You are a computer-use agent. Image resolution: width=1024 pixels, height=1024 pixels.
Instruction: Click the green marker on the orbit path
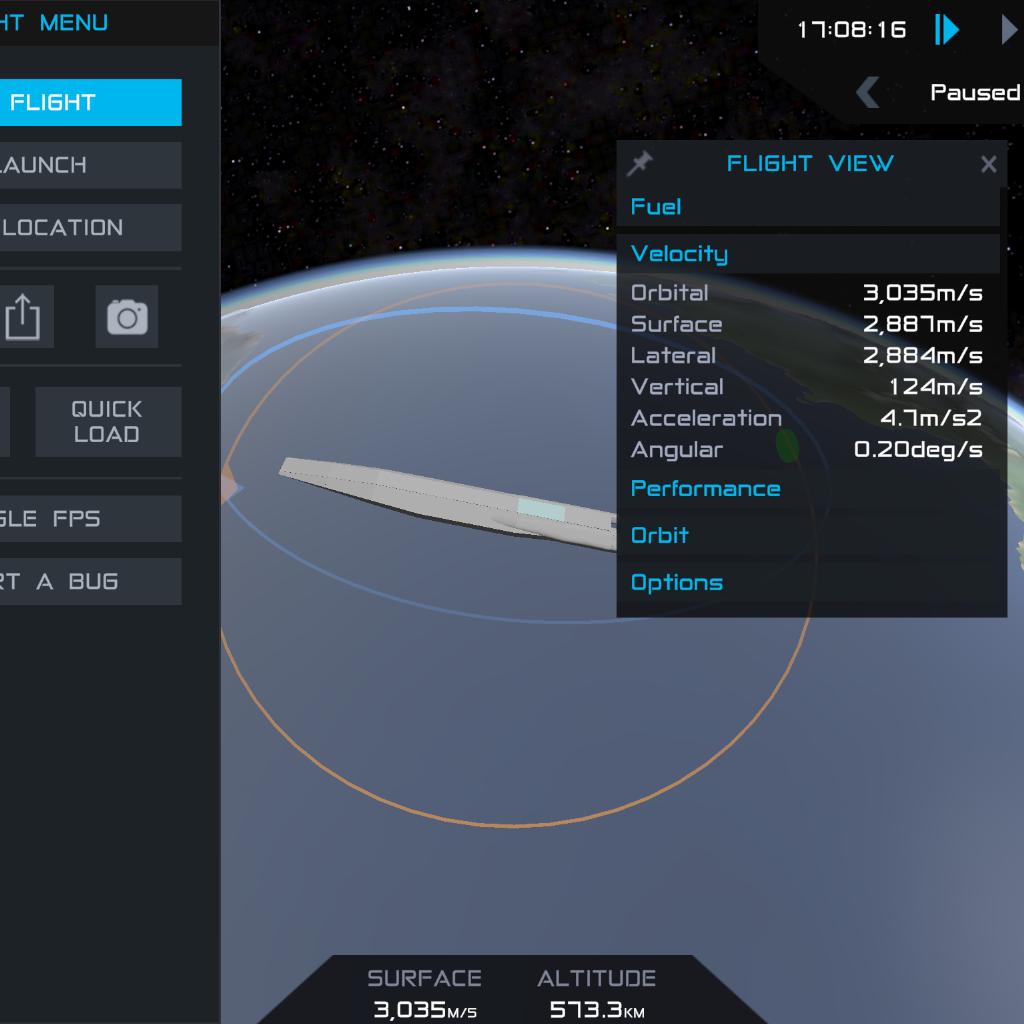click(x=787, y=446)
